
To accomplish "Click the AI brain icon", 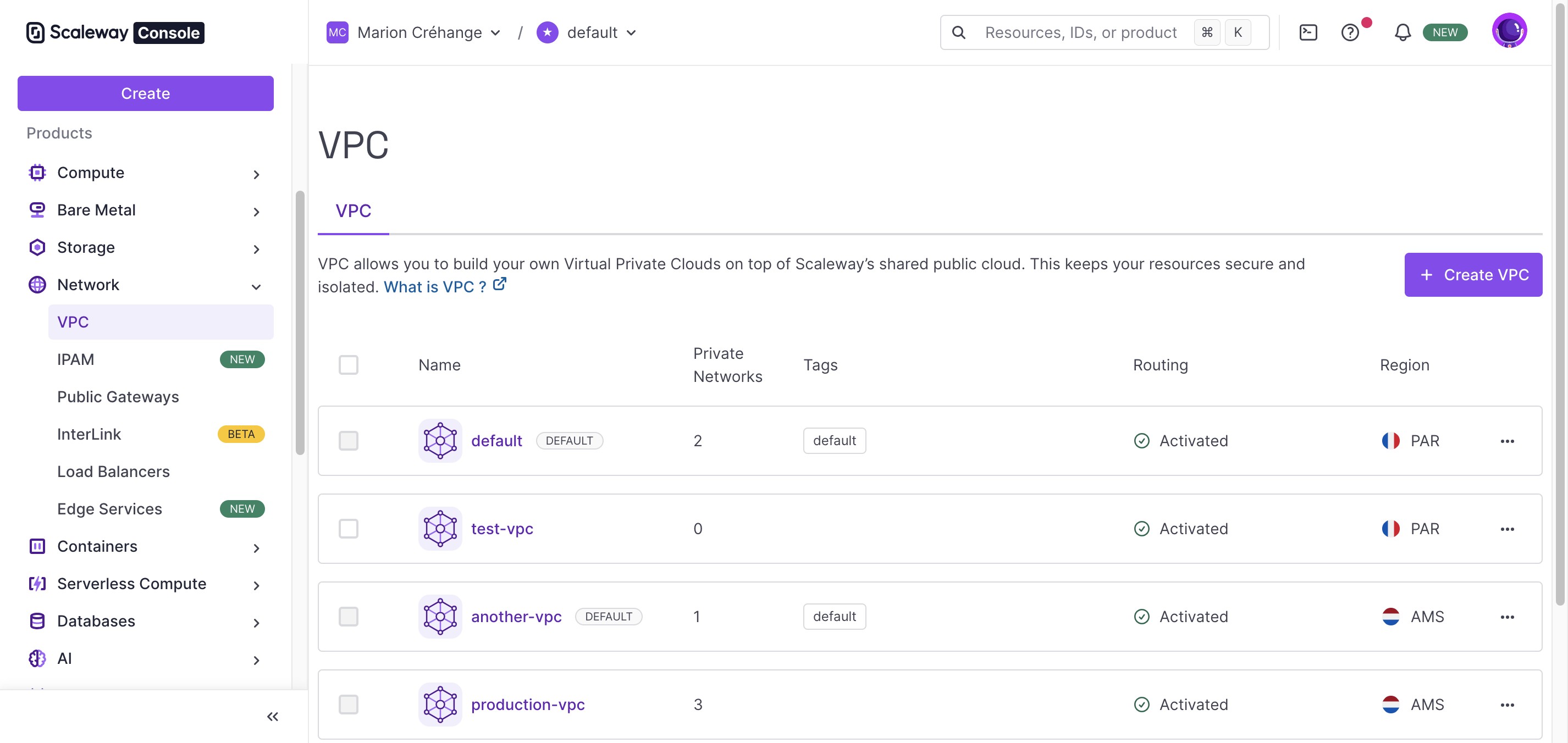I will click(x=37, y=658).
